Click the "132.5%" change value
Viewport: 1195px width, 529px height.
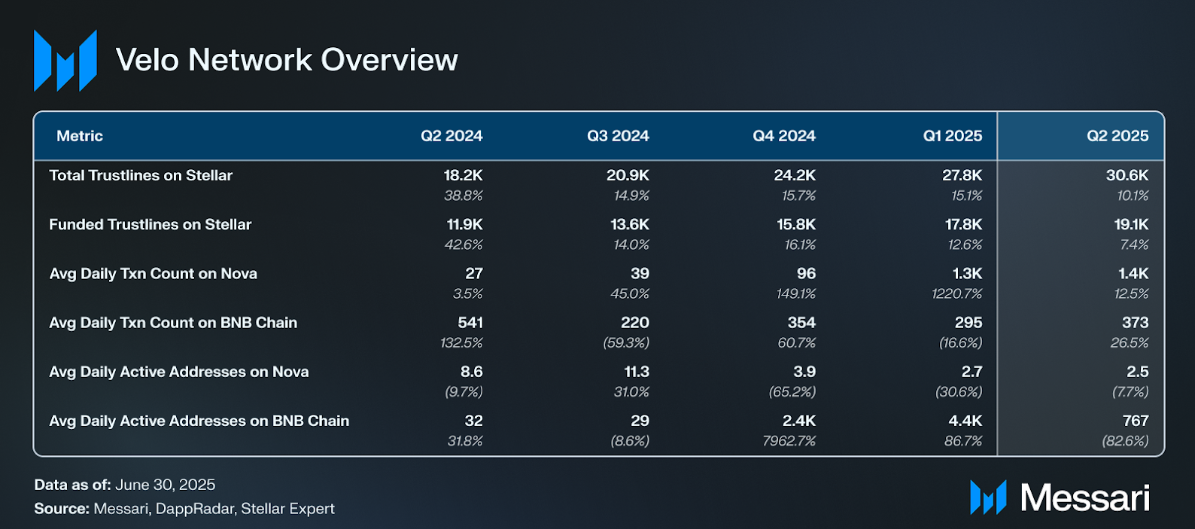click(x=462, y=344)
